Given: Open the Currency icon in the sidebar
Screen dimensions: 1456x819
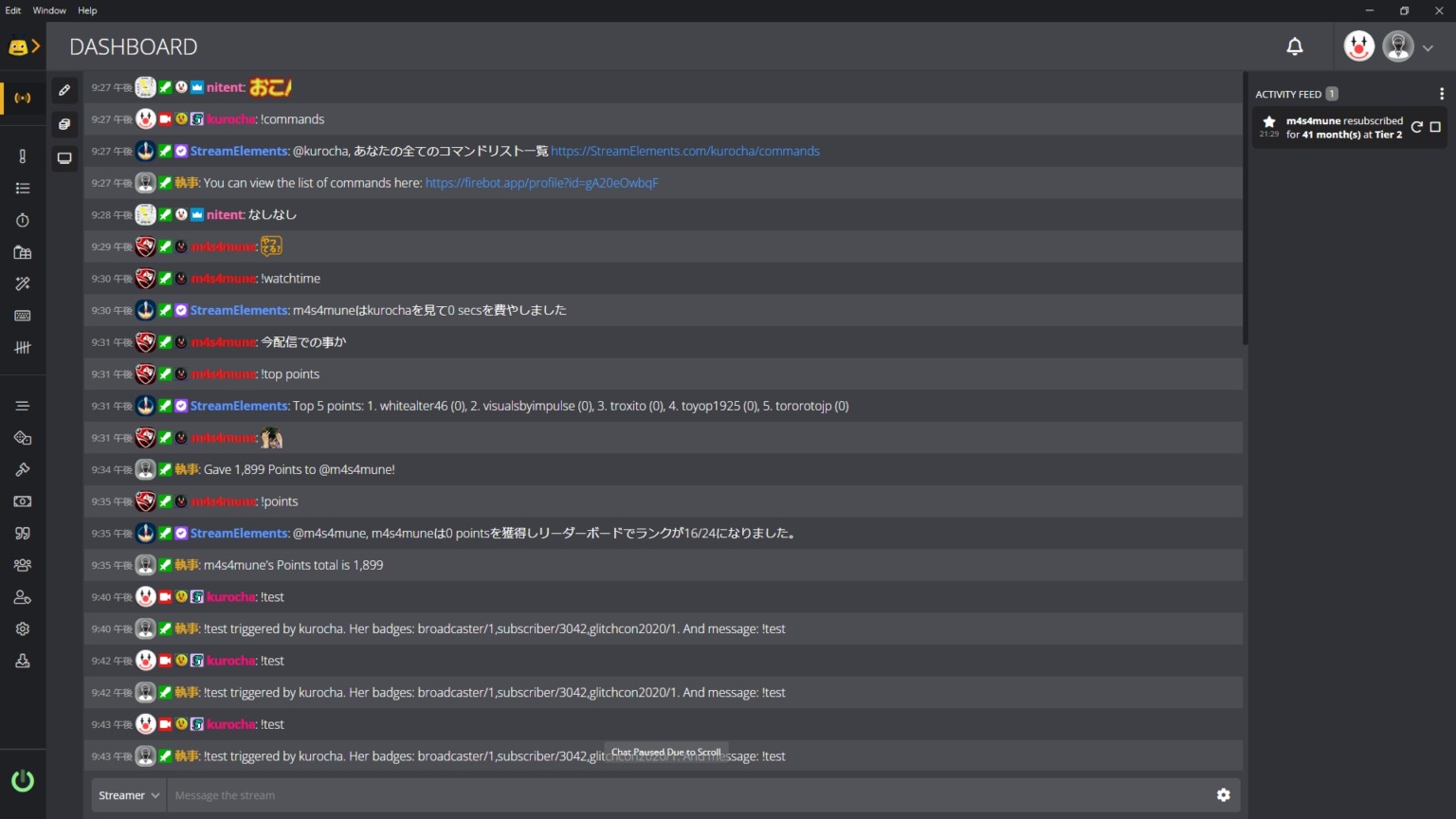Looking at the screenshot, I should [x=23, y=501].
